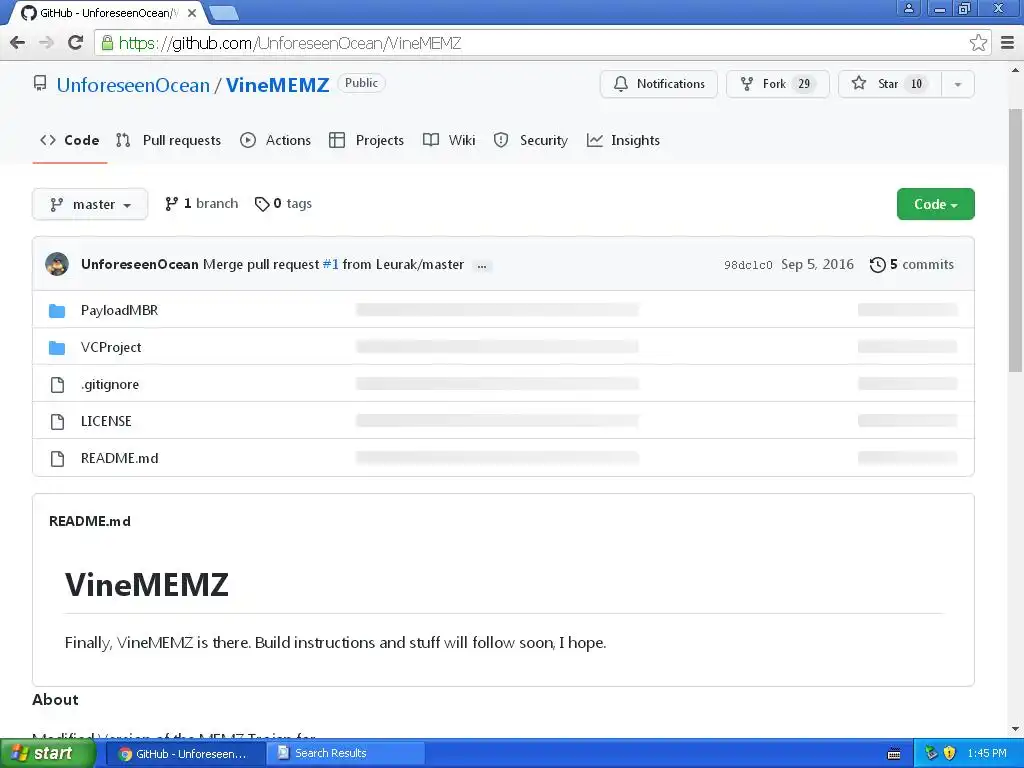Click the tag icon next to 0 tags
The height and width of the screenshot is (768, 1024).
click(x=262, y=204)
